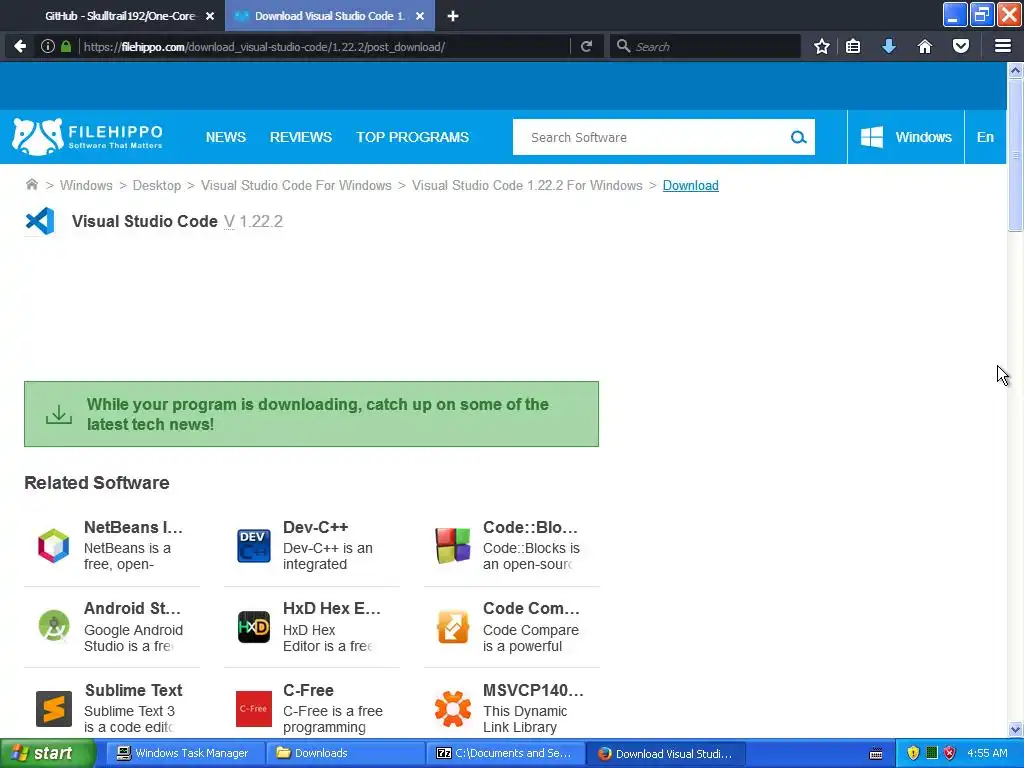This screenshot has height=768, width=1024.
Task: Click the browser Search box
Action: (x=705, y=46)
